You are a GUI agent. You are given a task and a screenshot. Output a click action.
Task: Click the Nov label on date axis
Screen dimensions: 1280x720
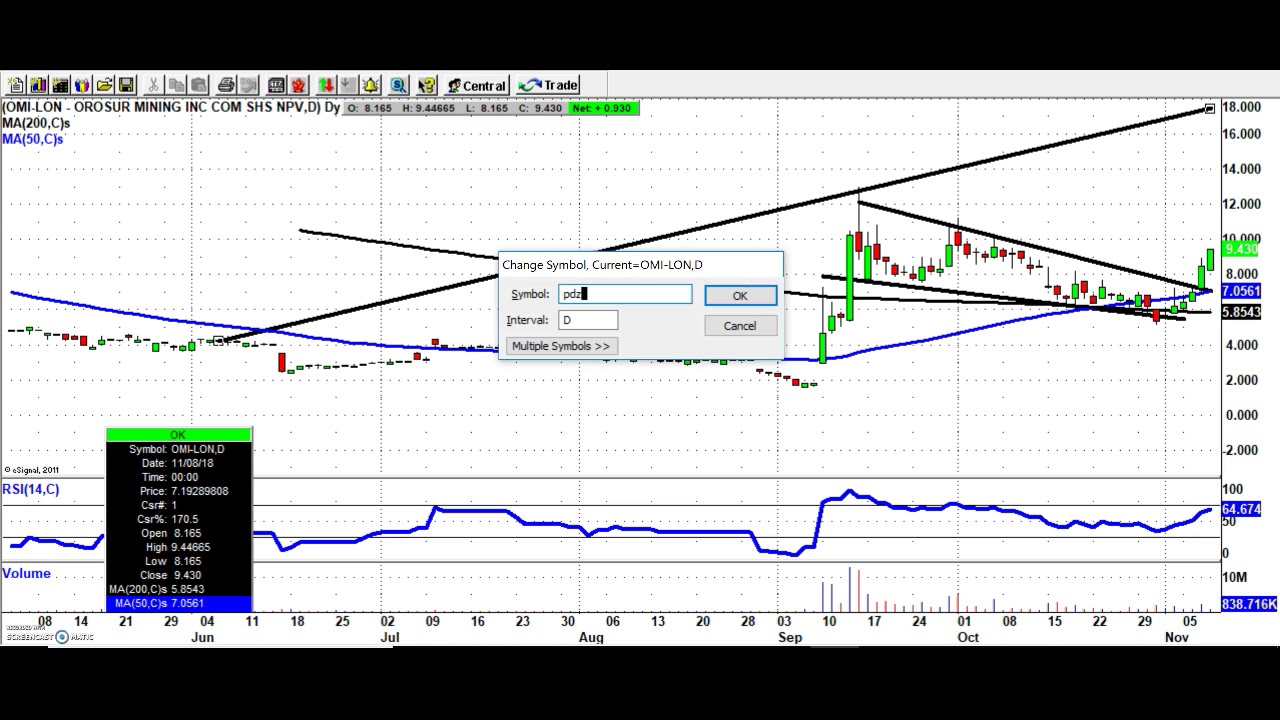point(1177,637)
